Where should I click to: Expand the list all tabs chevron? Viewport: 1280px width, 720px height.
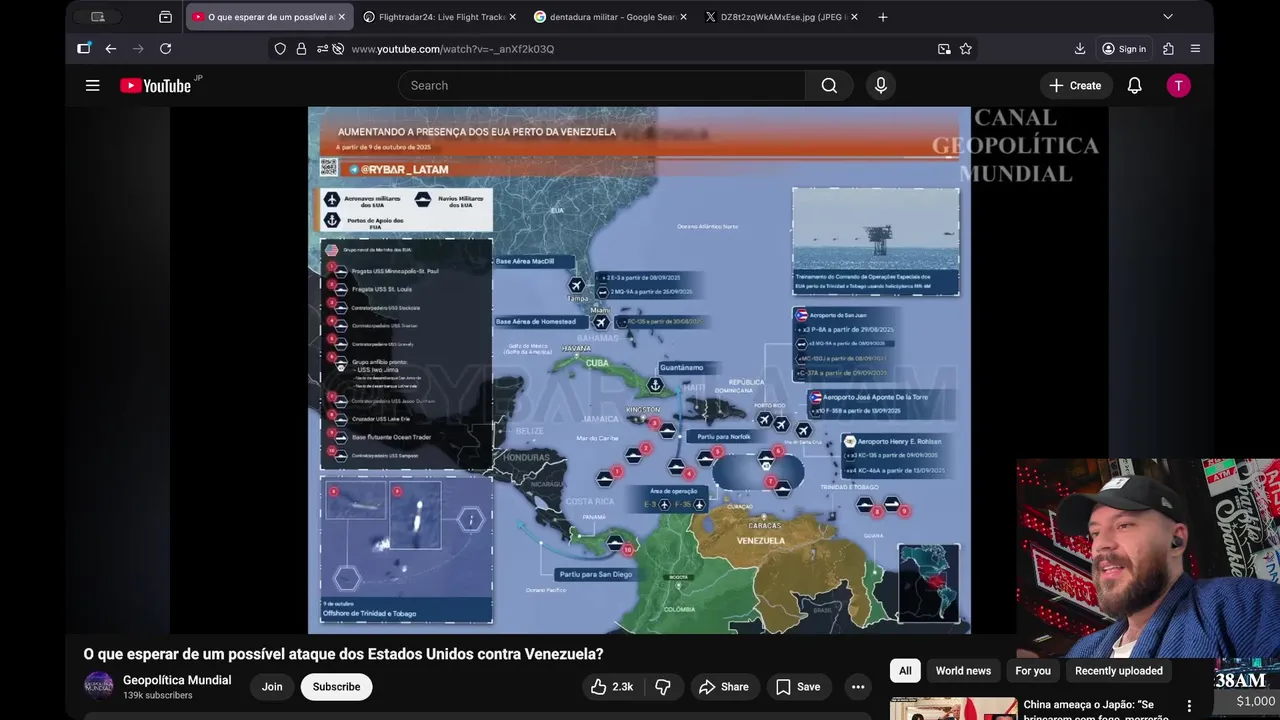click(1167, 17)
